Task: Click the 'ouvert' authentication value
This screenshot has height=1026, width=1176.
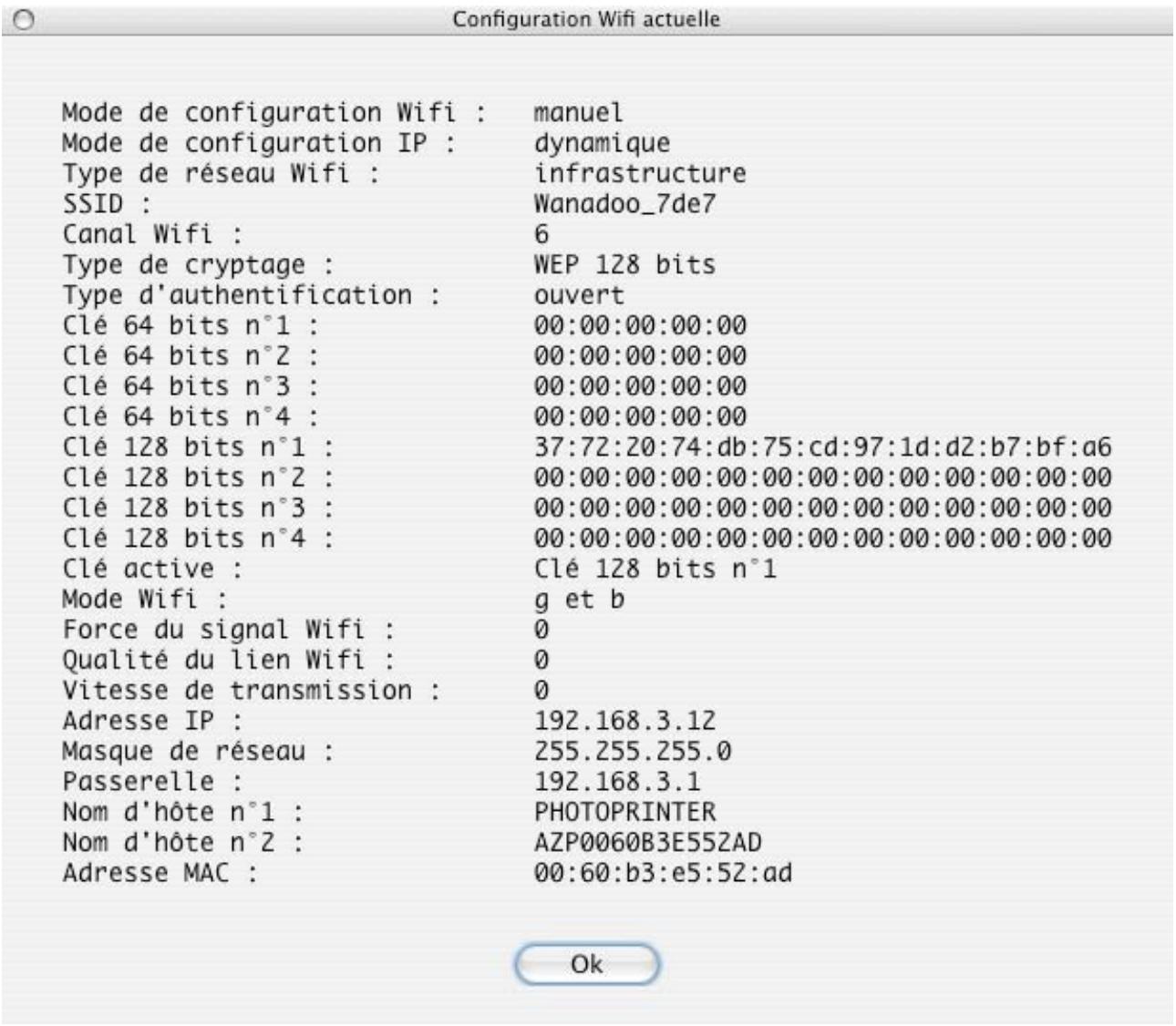Action: tap(579, 295)
